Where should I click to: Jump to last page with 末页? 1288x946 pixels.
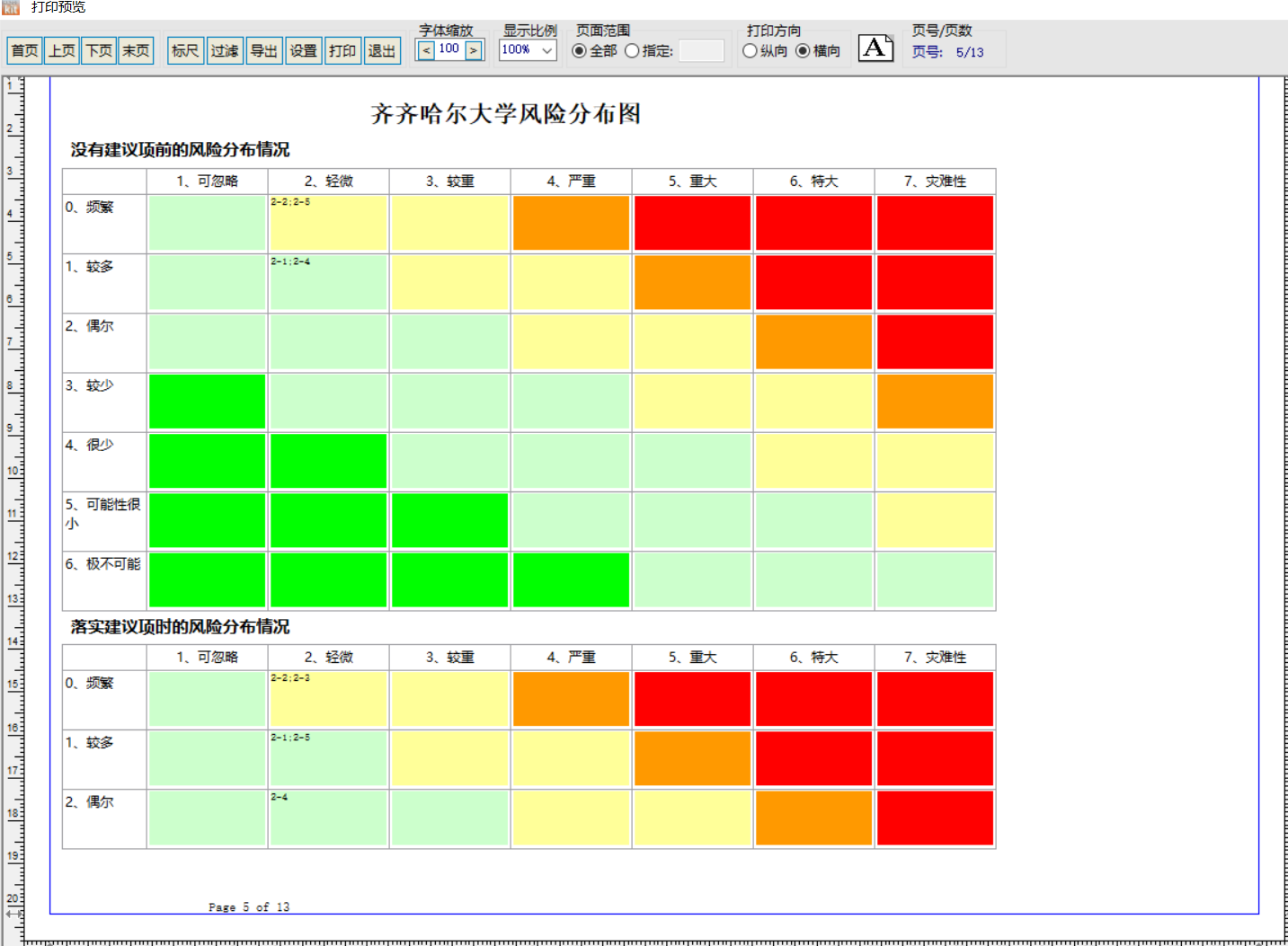click(x=136, y=50)
